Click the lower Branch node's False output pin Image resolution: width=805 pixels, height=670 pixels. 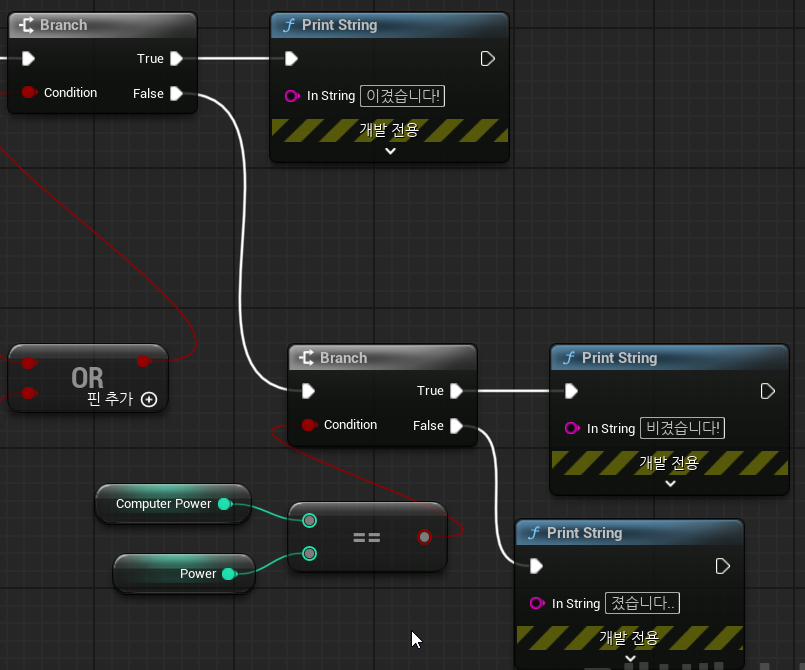tap(456, 426)
